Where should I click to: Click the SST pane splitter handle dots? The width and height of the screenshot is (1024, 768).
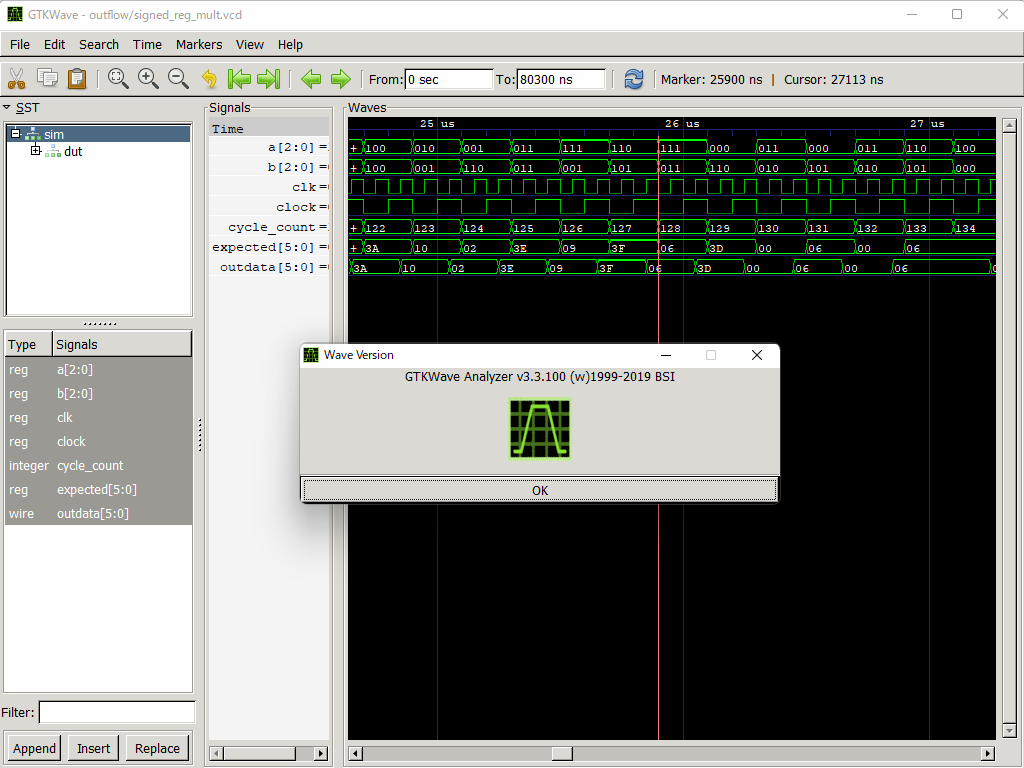point(100,323)
